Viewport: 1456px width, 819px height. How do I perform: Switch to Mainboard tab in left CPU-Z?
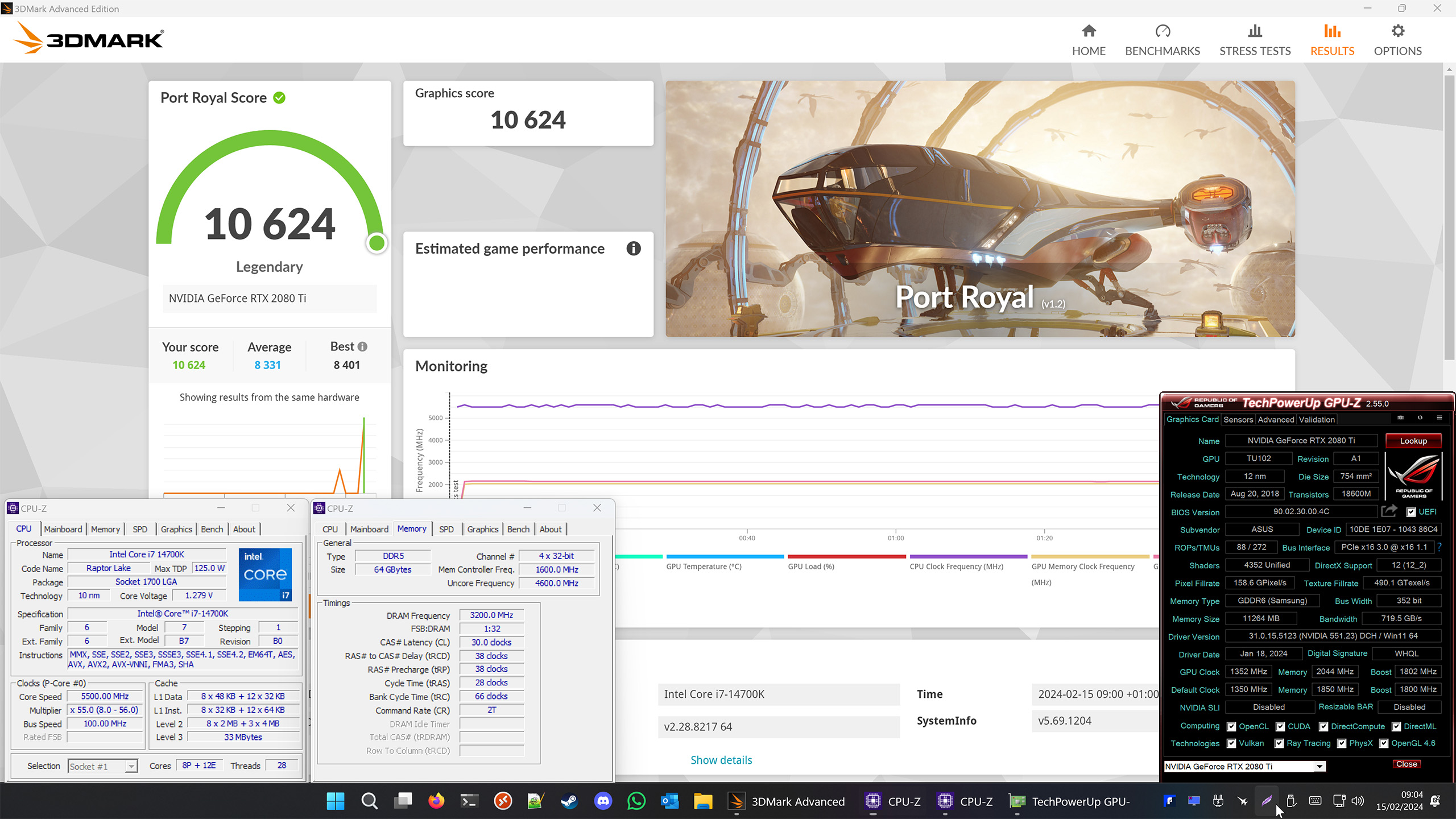pos(63,529)
